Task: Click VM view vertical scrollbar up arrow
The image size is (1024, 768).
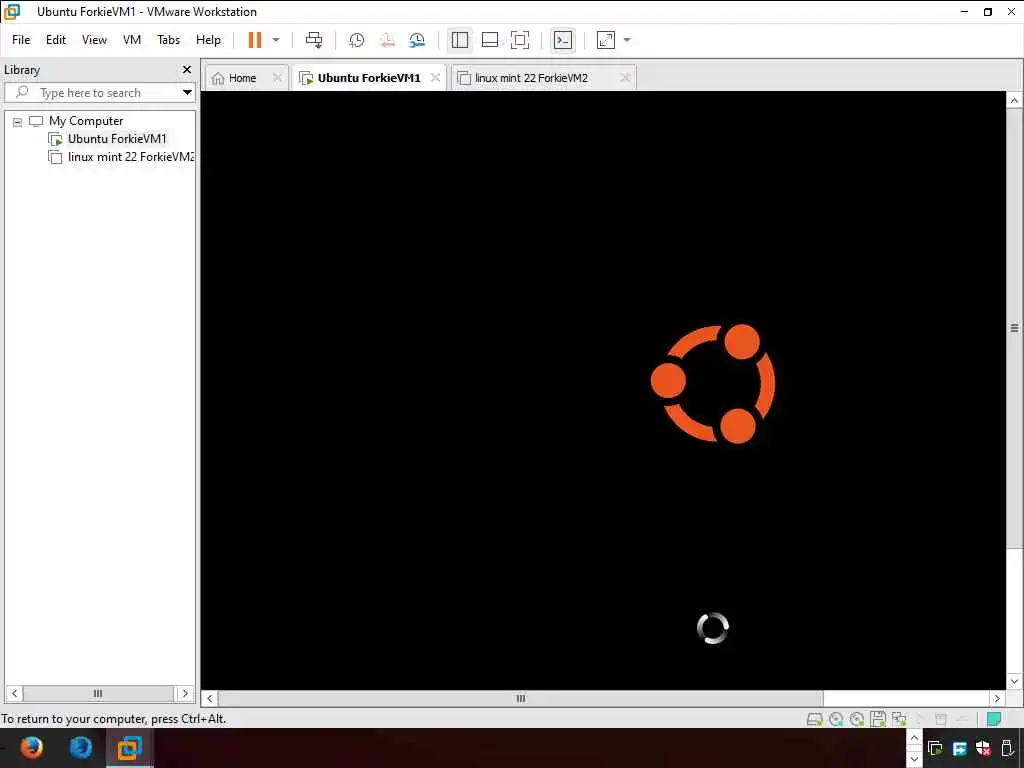Action: point(1014,101)
